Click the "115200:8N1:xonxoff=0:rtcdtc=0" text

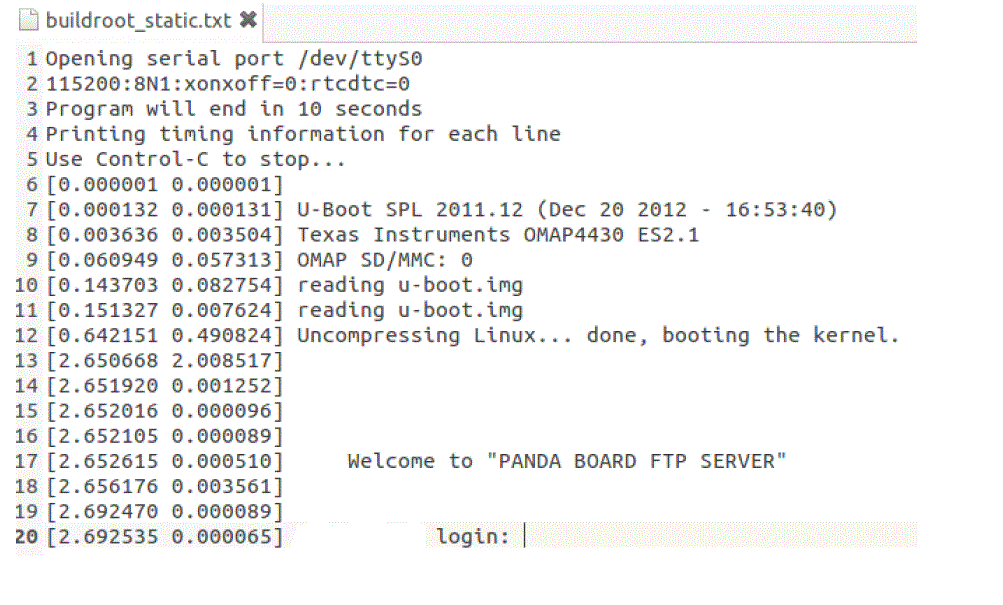pos(228,84)
